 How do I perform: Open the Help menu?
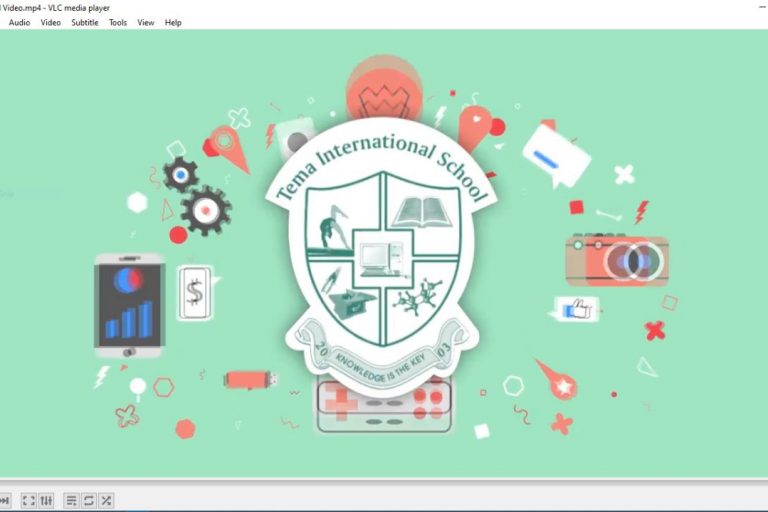point(173,23)
